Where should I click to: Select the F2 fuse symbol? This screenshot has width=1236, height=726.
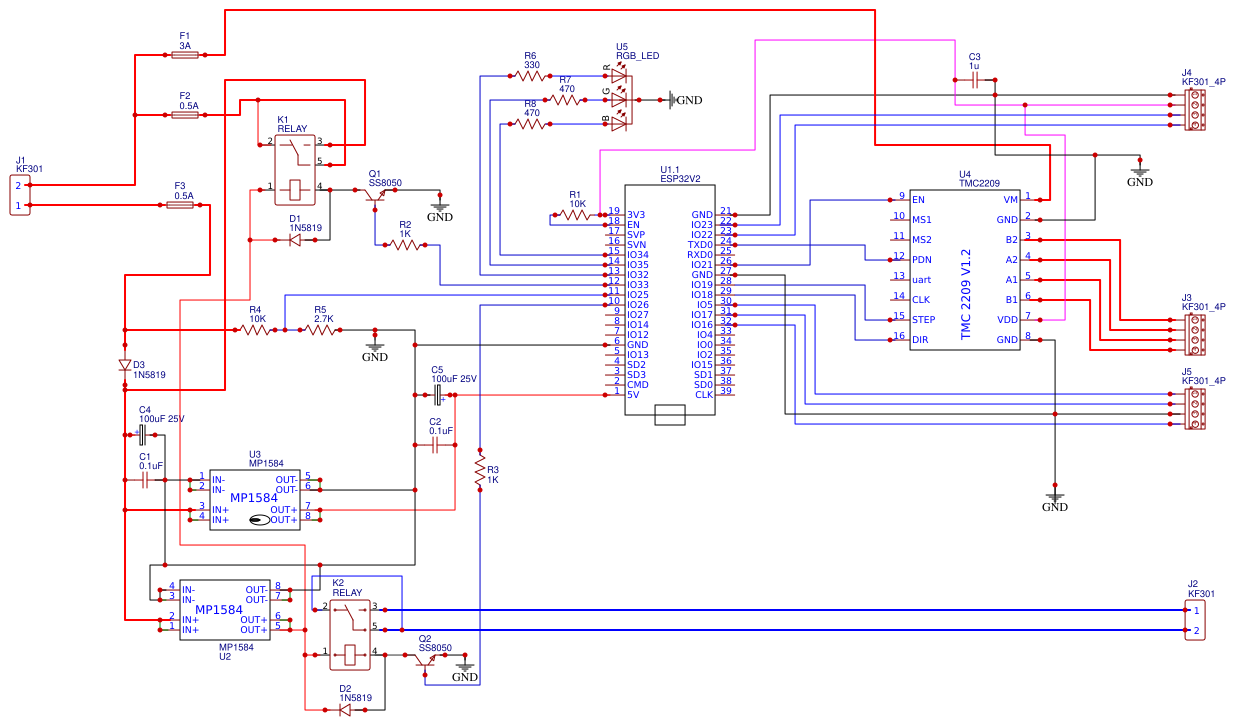click(185, 115)
